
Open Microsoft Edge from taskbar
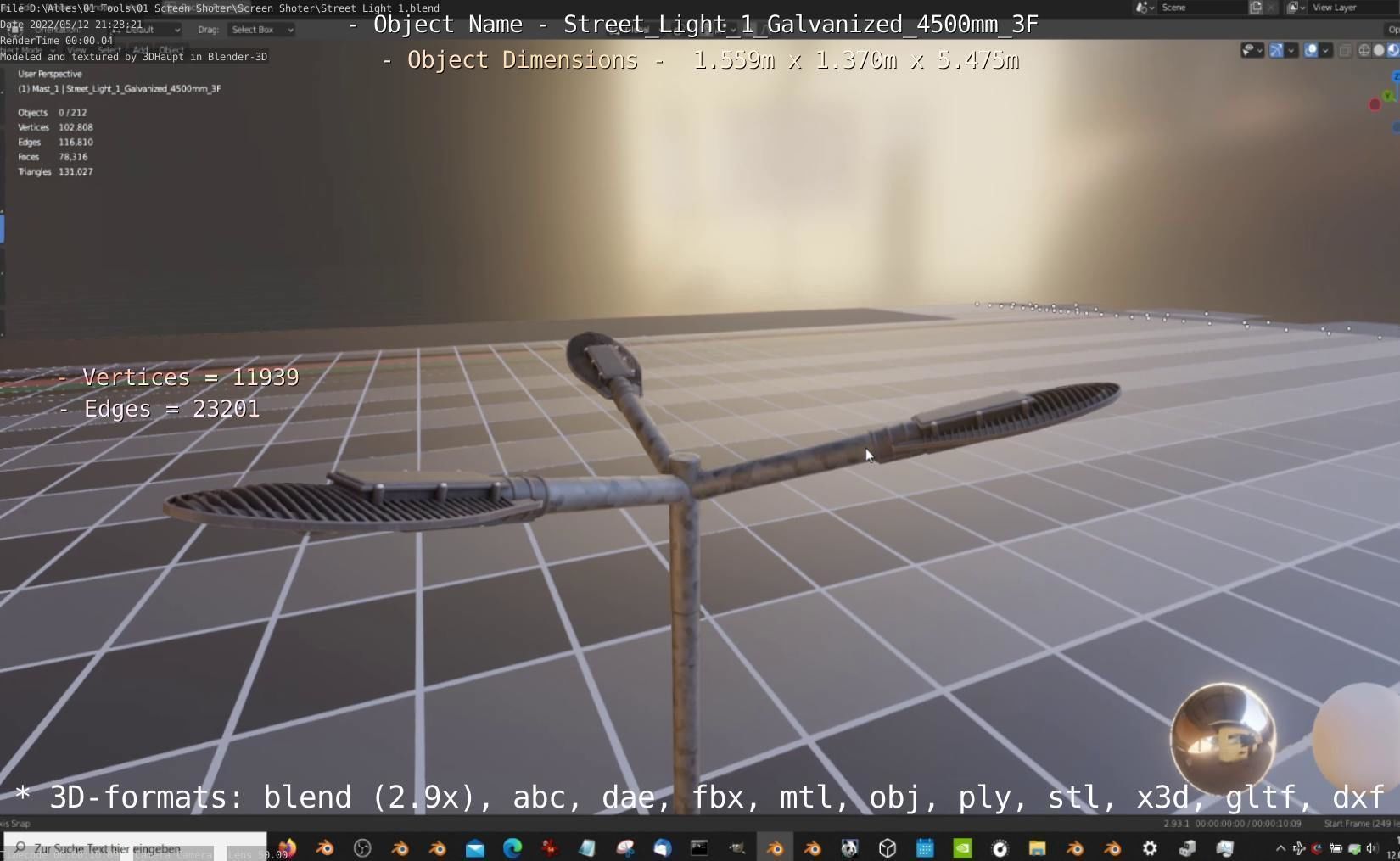[x=512, y=847]
